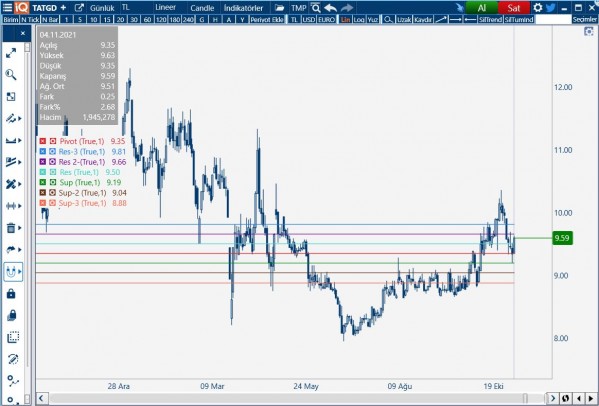Open the İndikatörler menu

(243, 8)
